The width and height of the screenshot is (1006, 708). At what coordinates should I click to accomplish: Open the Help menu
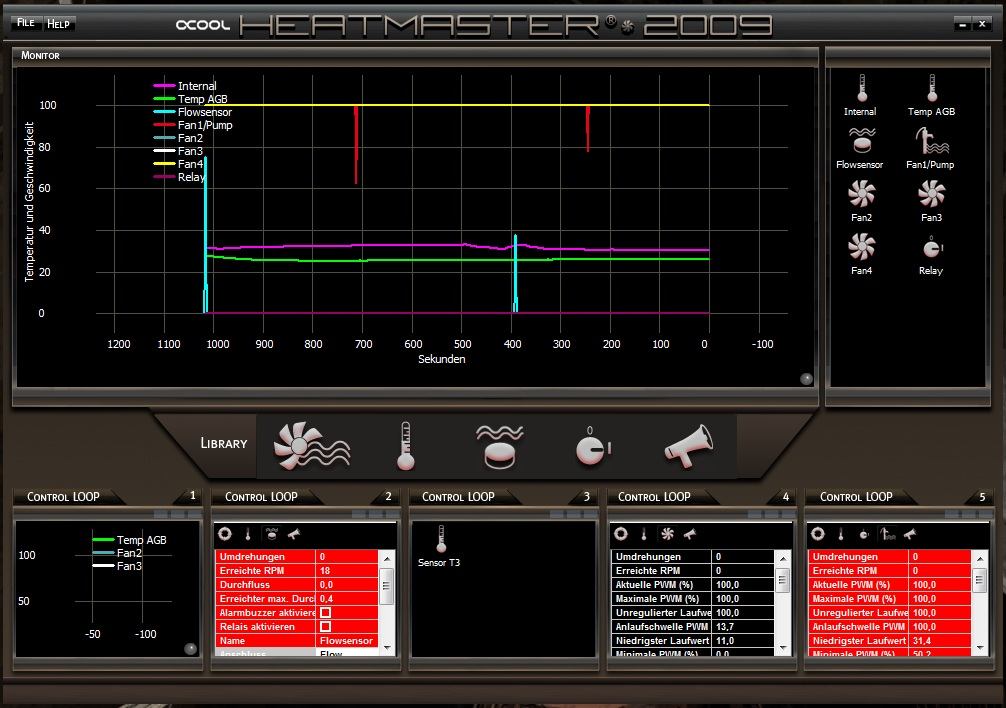pyautogui.click(x=58, y=24)
